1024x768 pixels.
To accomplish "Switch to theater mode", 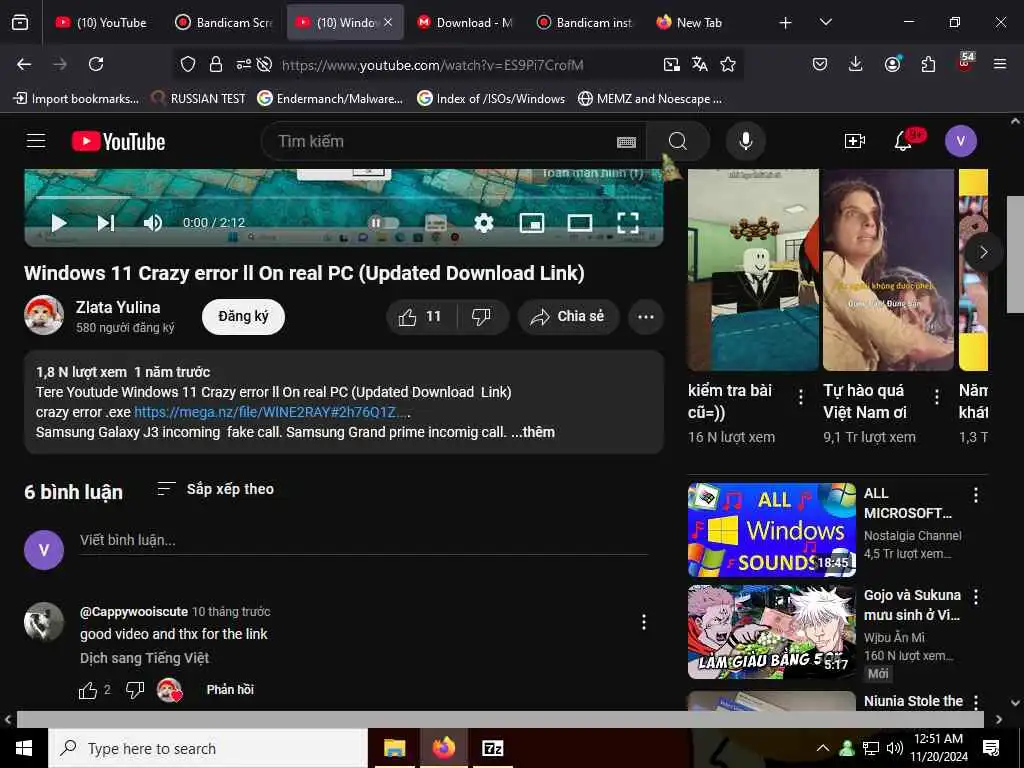I will point(580,223).
